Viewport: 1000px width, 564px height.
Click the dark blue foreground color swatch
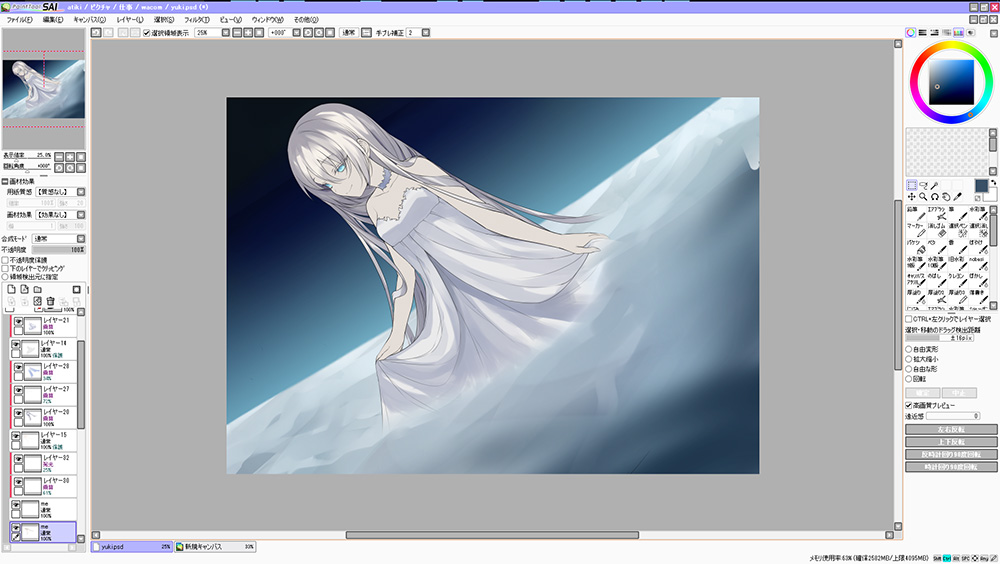click(981, 186)
